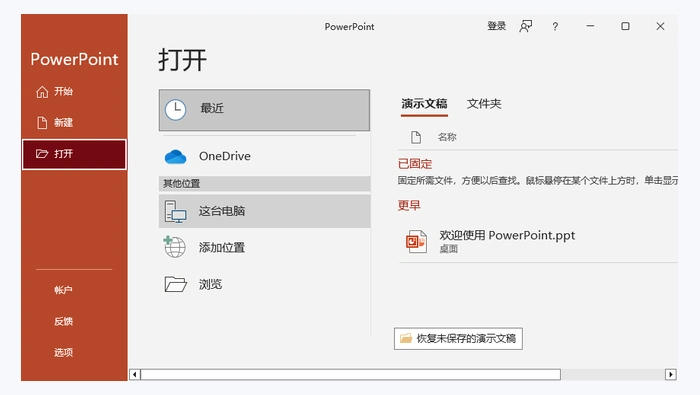Screen dimensions: 700x395
Task: Open the 浏览 browse dialog
Action: click(264, 284)
